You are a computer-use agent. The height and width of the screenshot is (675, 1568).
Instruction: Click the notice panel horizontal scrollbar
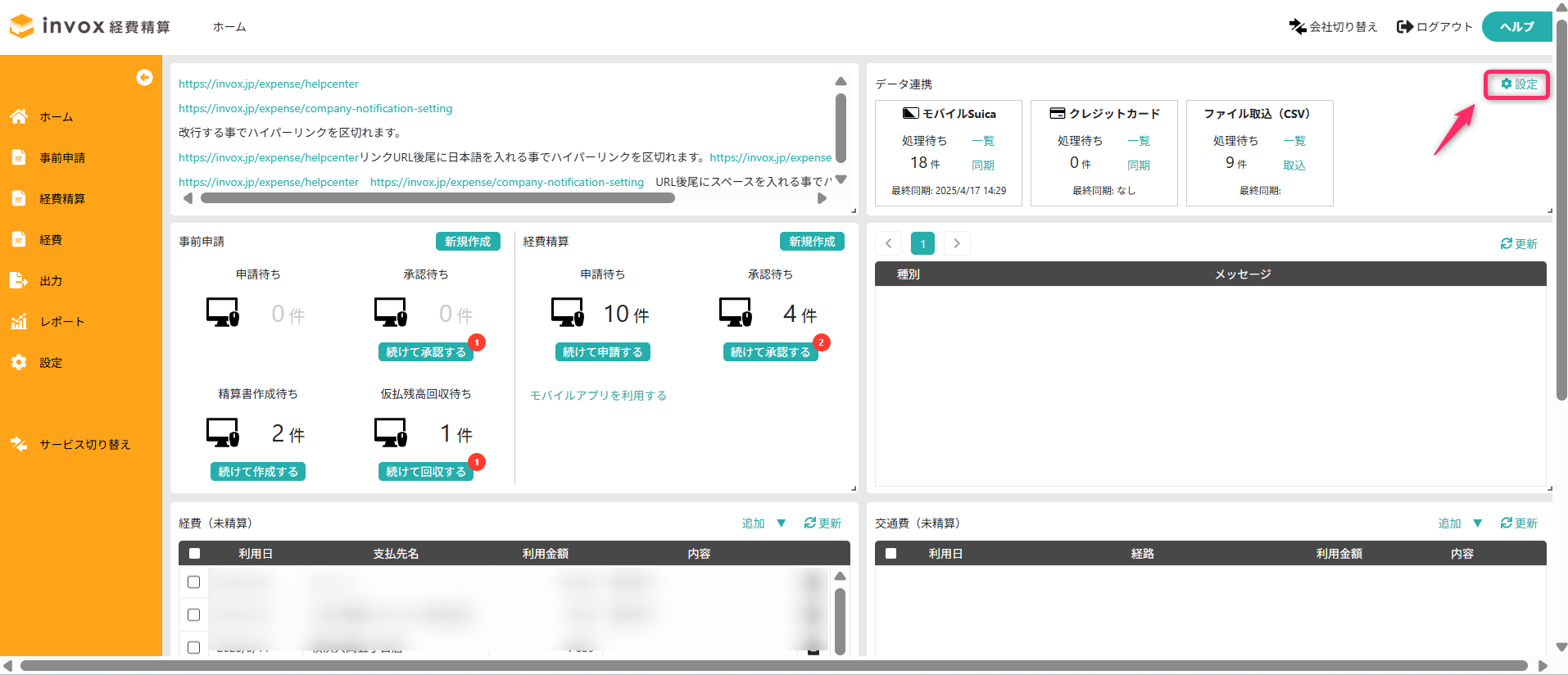click(437, 198)
